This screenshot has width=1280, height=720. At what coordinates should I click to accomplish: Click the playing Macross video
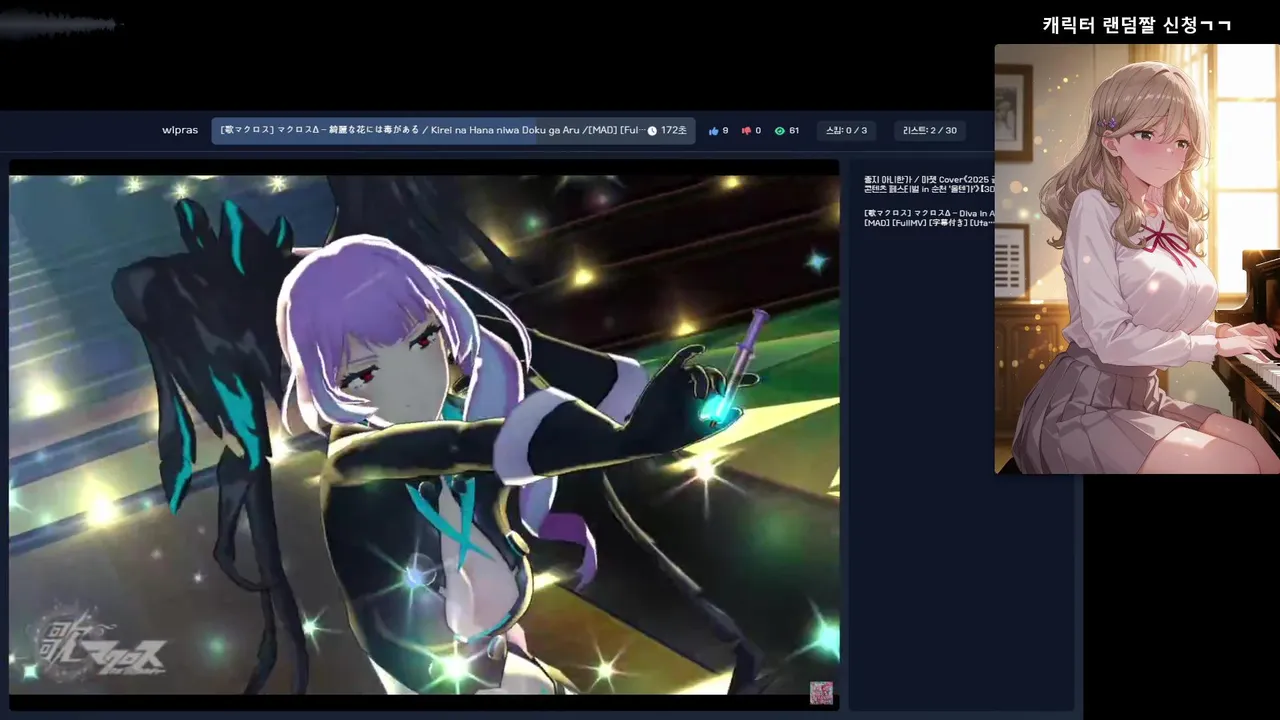pos(424,435)
